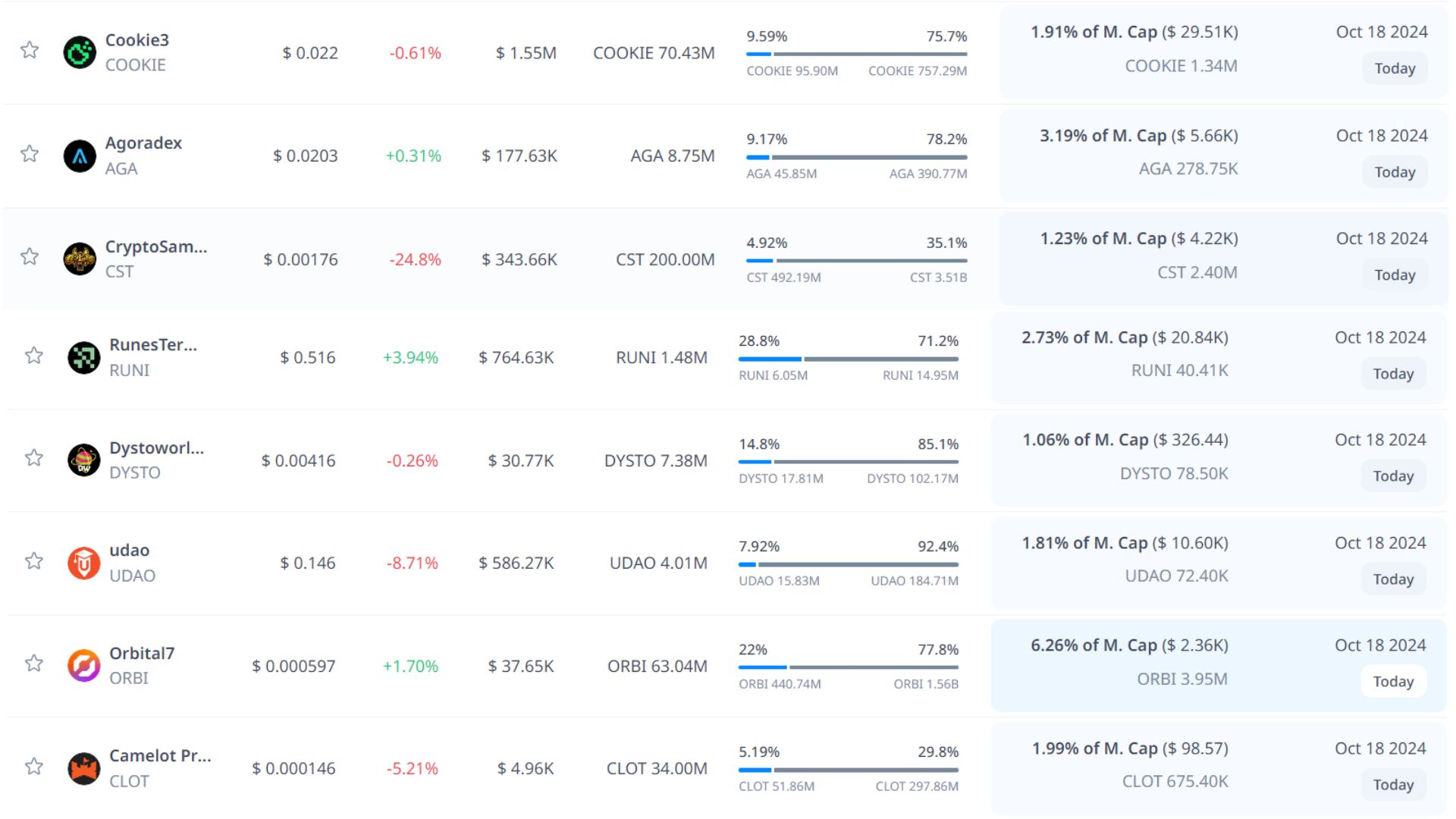Click the RunesTer RUNI token logo
The height and width of the screenshot is (819, 1456).
coord(84,358)
